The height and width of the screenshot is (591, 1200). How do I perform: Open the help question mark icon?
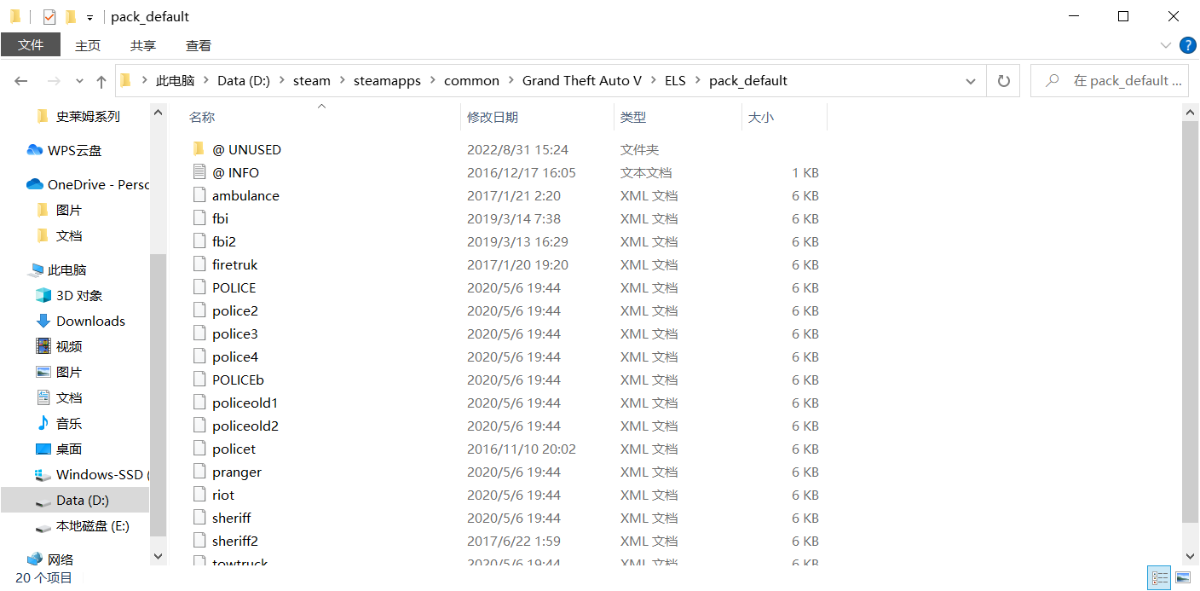tap(1188, 45)
